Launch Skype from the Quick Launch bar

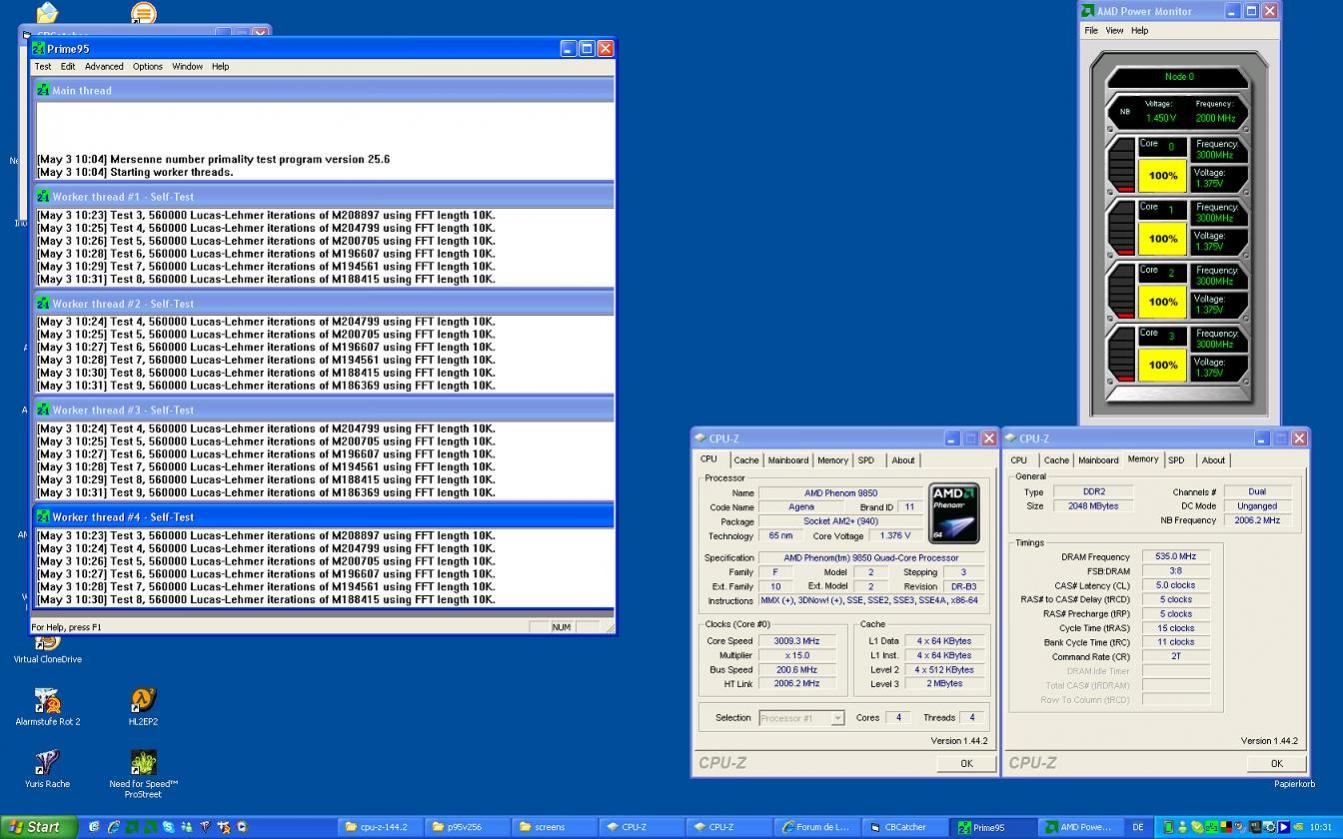[168, 827]
